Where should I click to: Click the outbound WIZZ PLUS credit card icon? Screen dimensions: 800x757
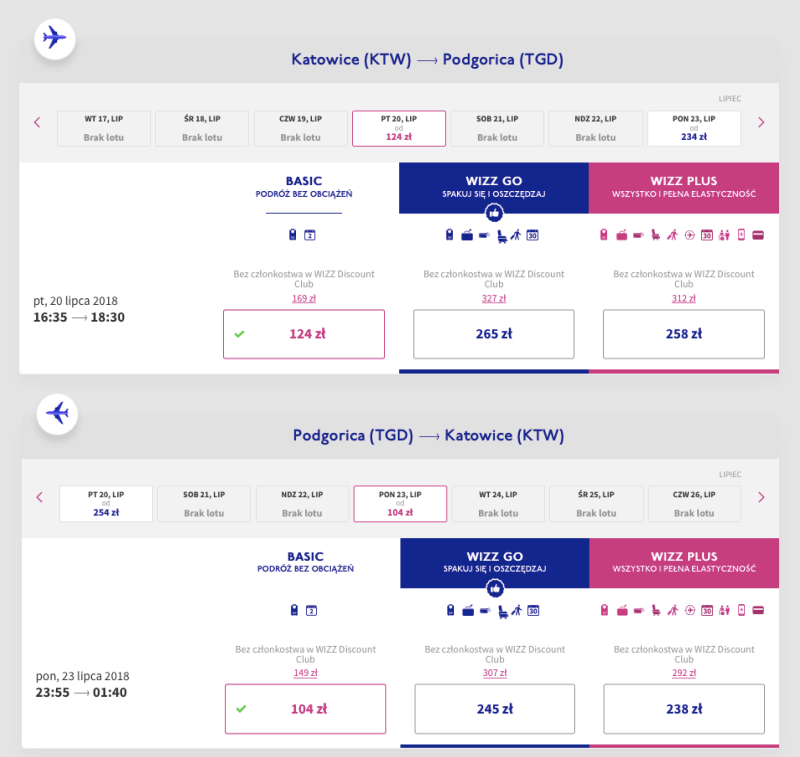pos(758,235)
